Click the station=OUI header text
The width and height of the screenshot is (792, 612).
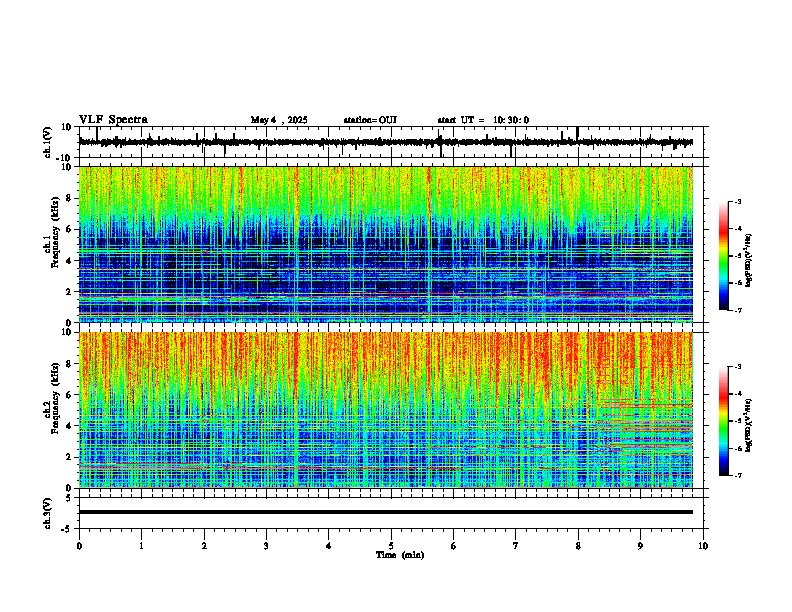tap(370, 120)
